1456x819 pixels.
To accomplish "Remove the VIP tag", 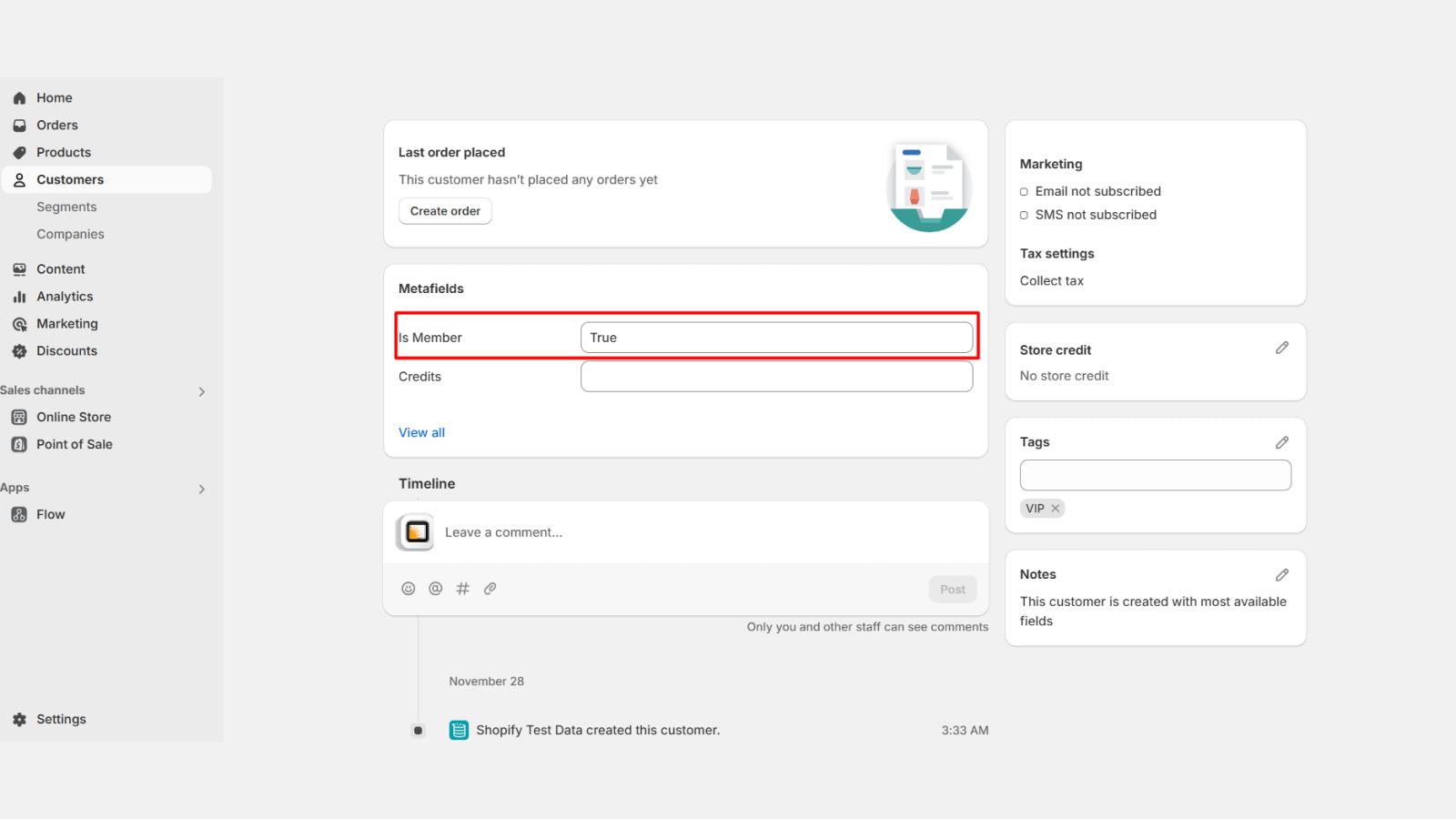I will coord(1056,509).
